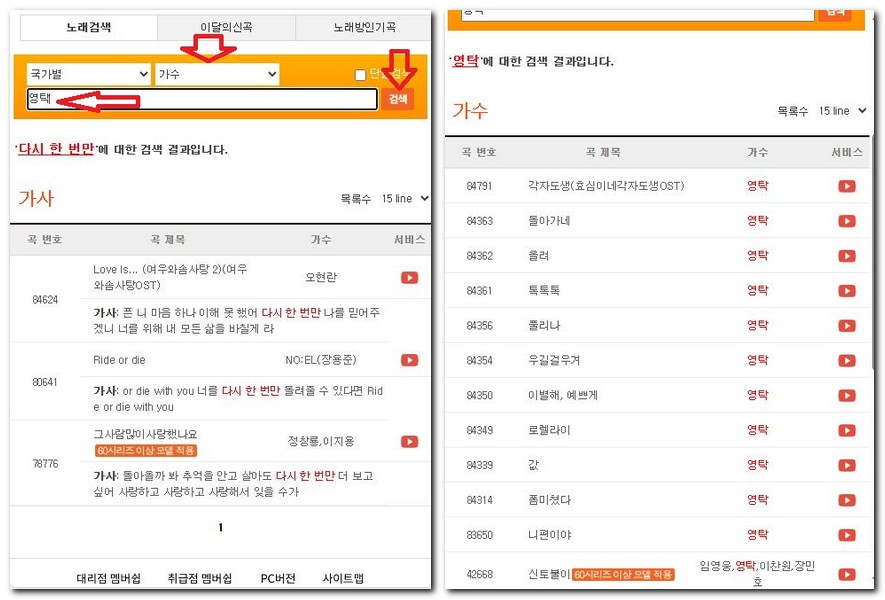The height and width of the screenshot is (600, 885).
Task: Play the song 우길걸우겨
Action: click(x=847, y=360)
